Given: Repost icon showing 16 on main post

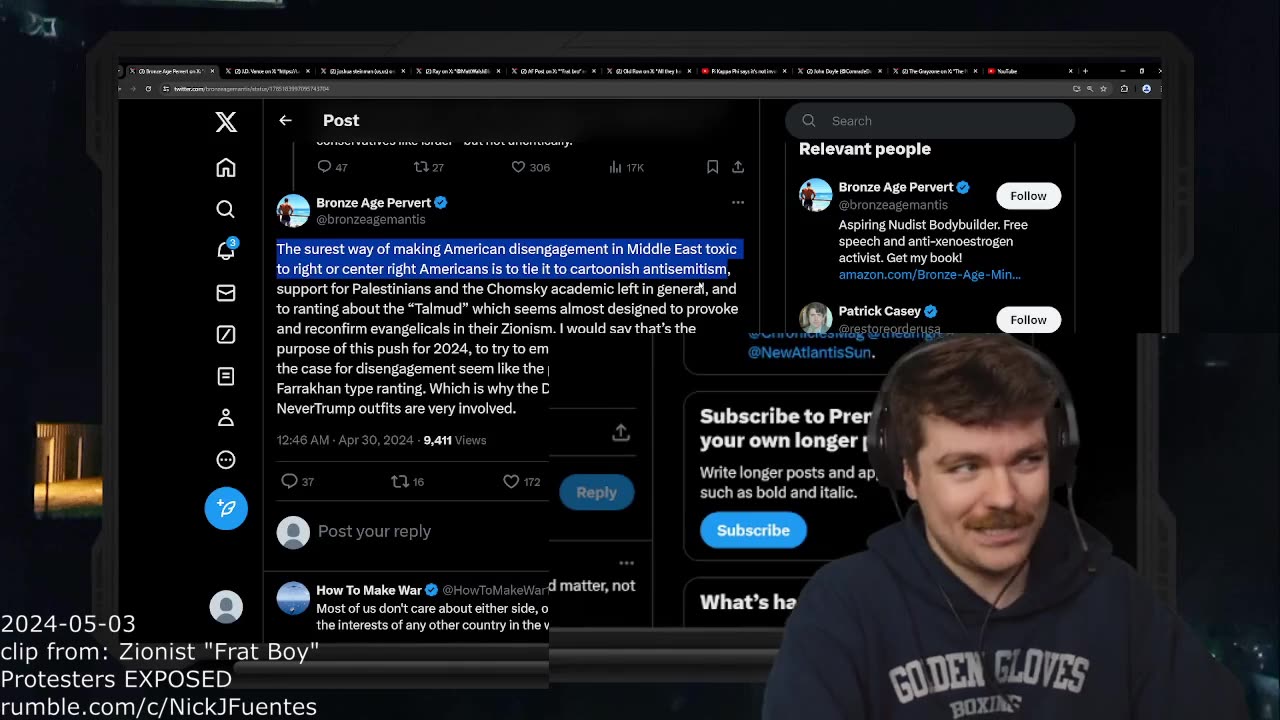Looking at the screenshot, I should tap(400, 481).
